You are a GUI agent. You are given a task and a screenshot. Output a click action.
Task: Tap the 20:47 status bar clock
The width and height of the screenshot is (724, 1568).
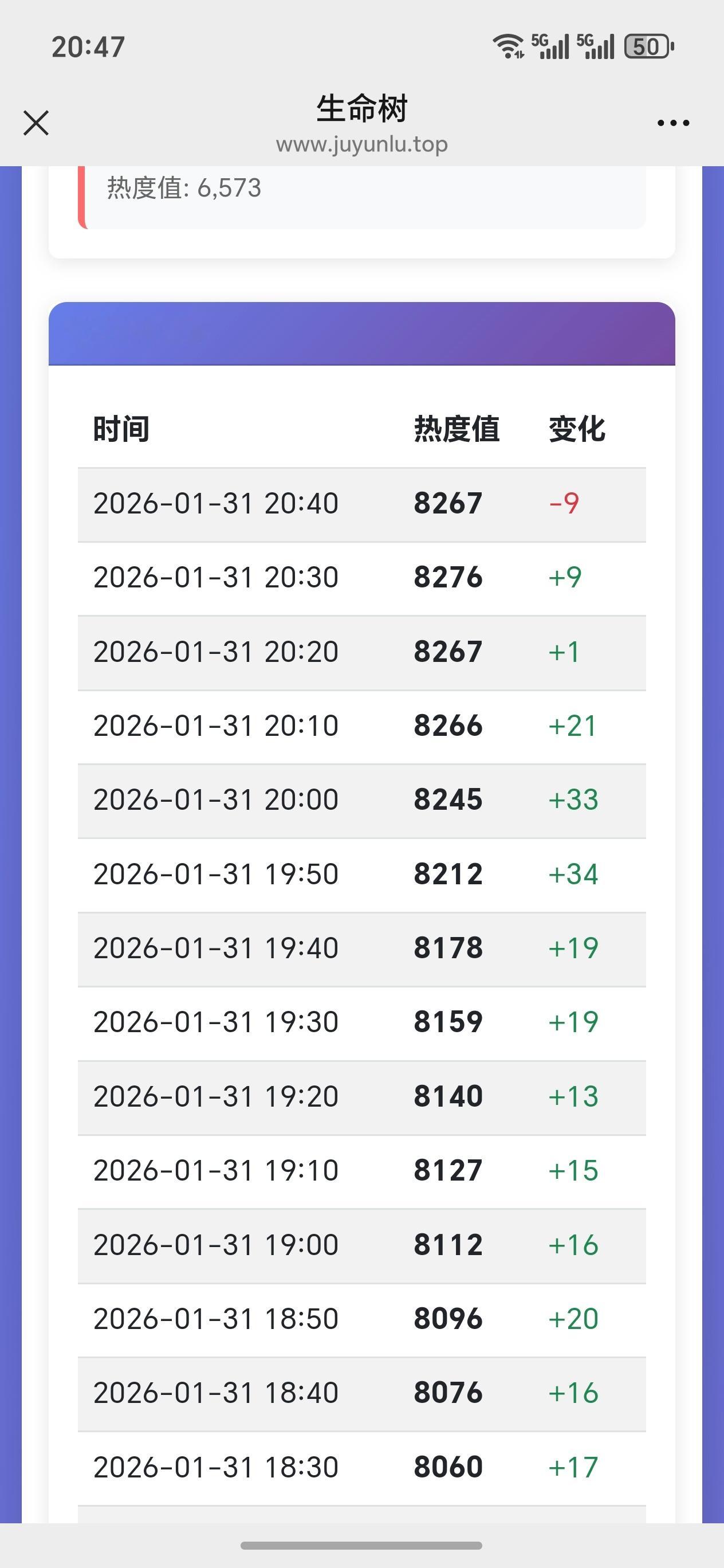point(88,47)
